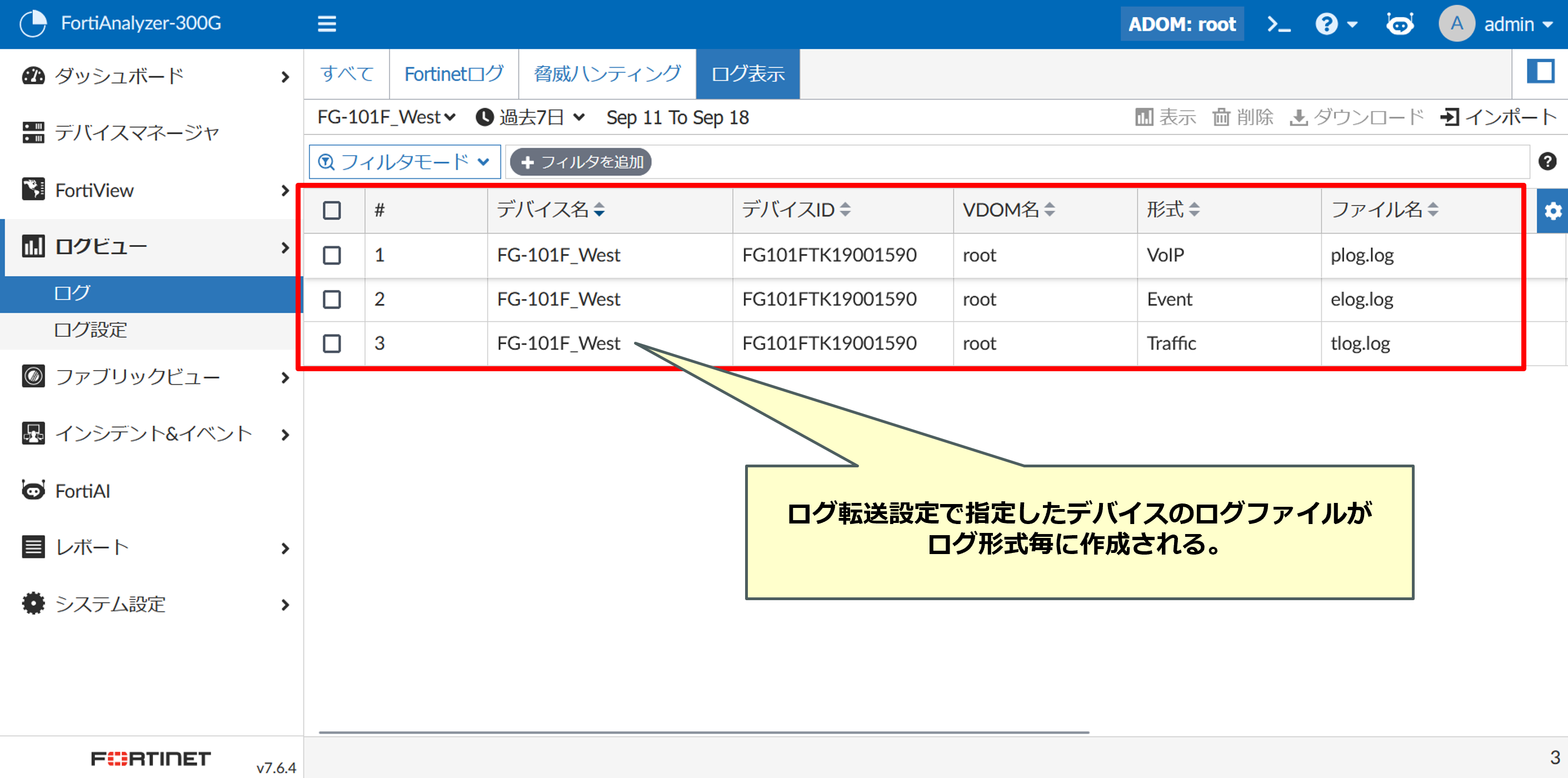The width and height of the screenshot is (1568, 778).
Task: Open the FG-101F_West device dropdown
Action: point(386,117)
